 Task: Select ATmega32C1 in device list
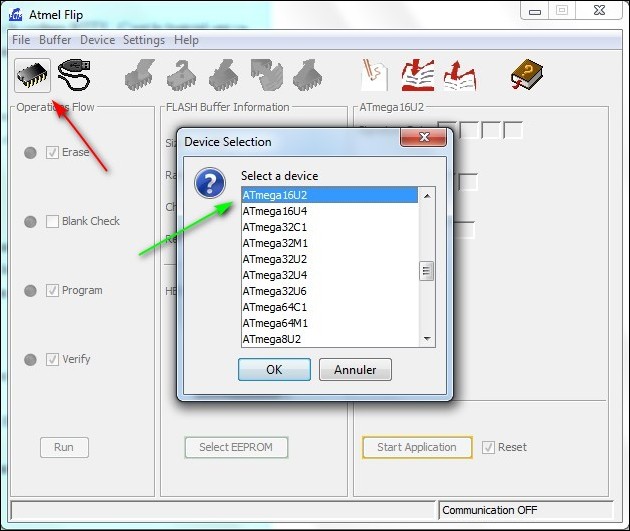pyautogui.click(x=329, y=227)
